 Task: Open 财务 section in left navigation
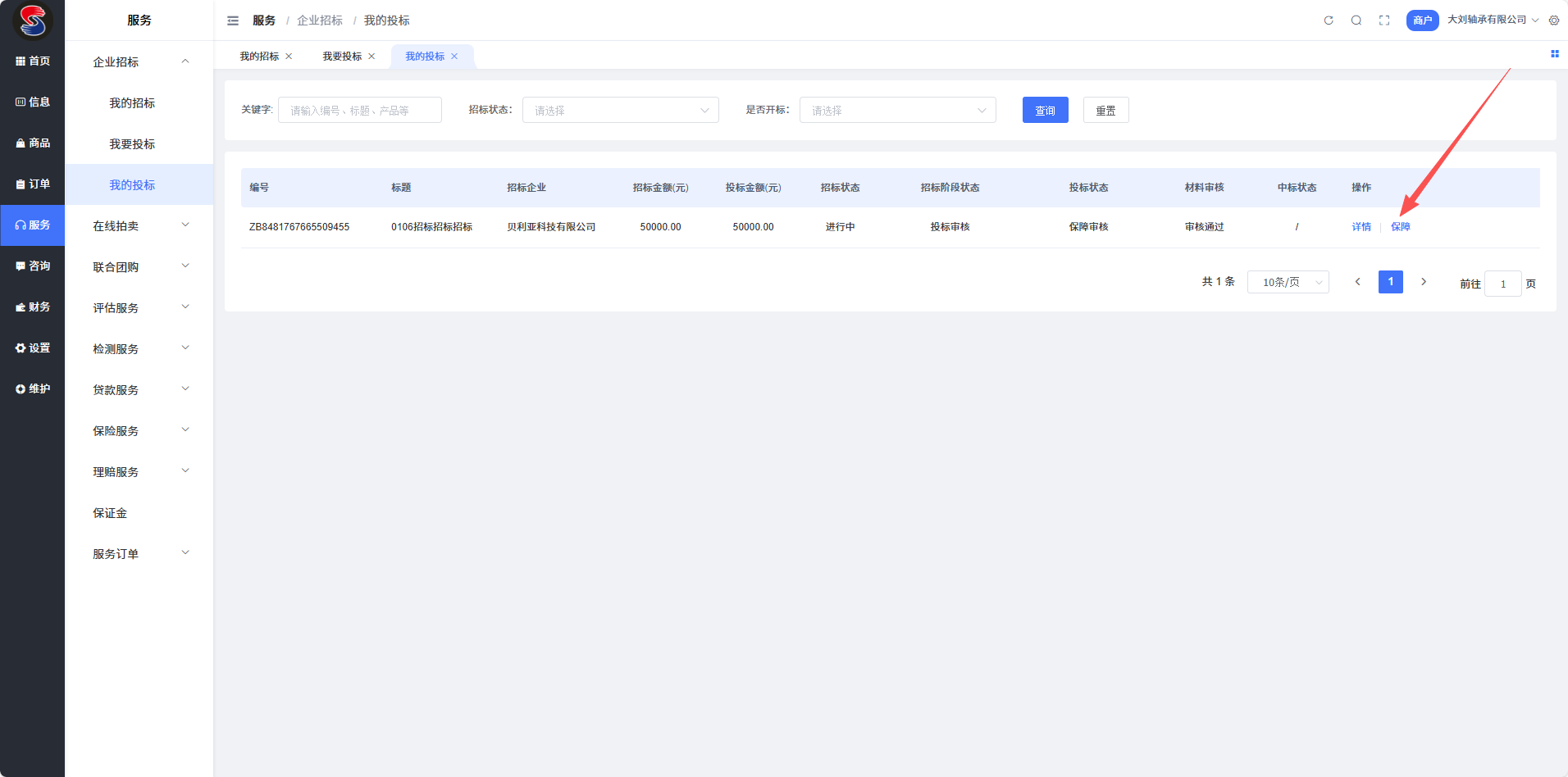(33, 307)
